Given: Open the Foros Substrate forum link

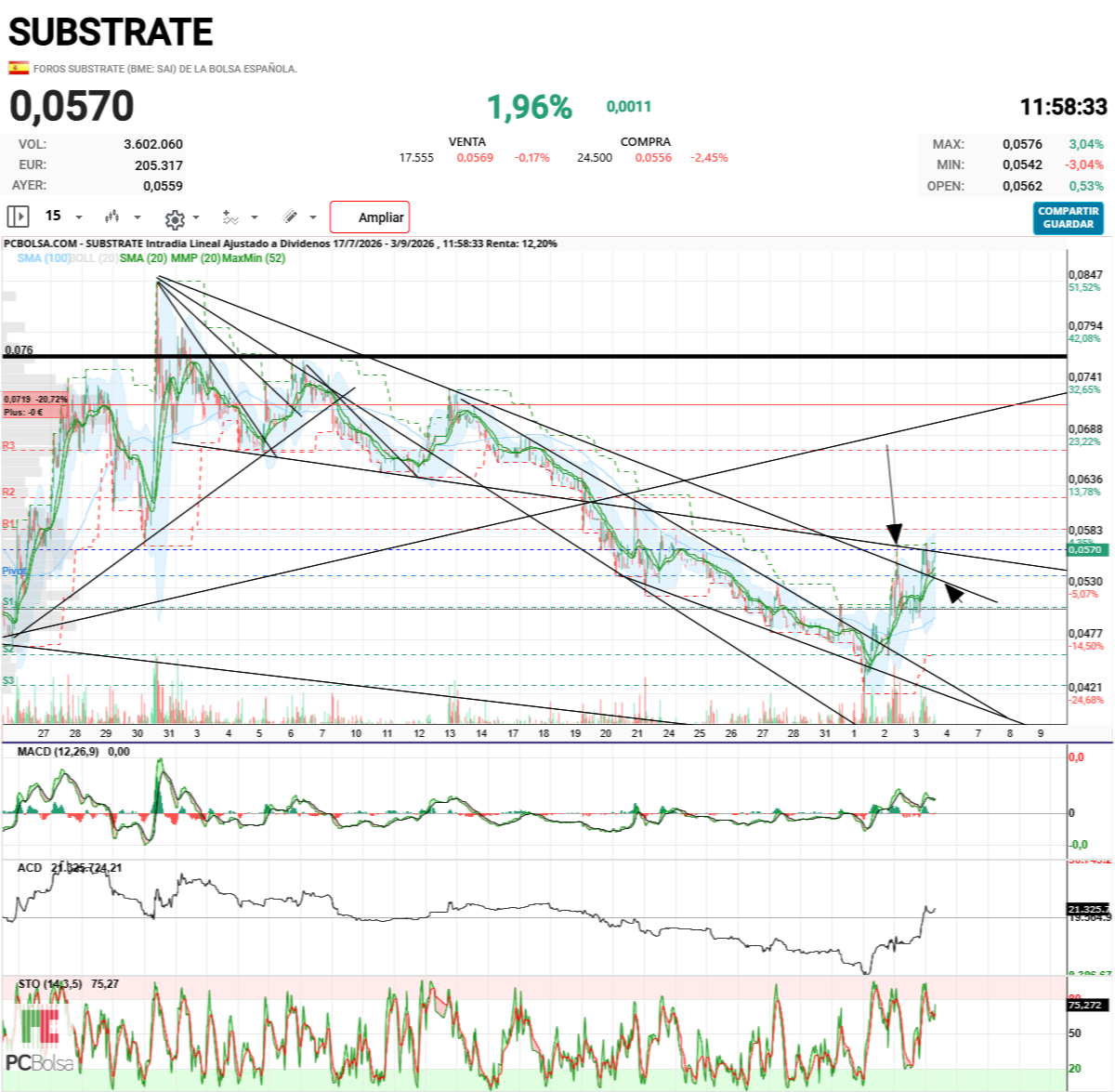Looking at the screenshot, I should pyautogui.click(x=165, y=69).
